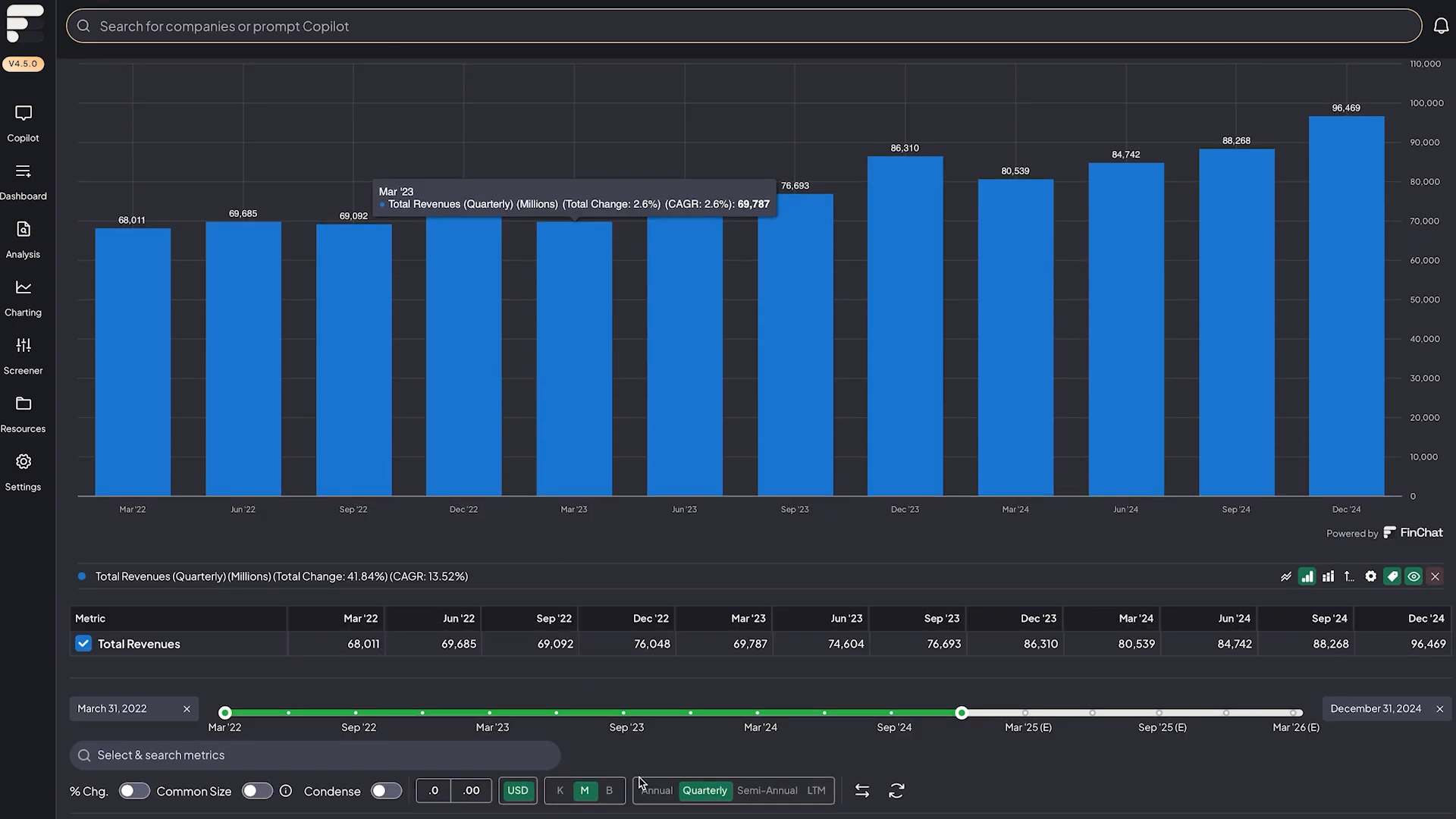Set units to B for billions
1456x819 pixels.
[609, 790]
